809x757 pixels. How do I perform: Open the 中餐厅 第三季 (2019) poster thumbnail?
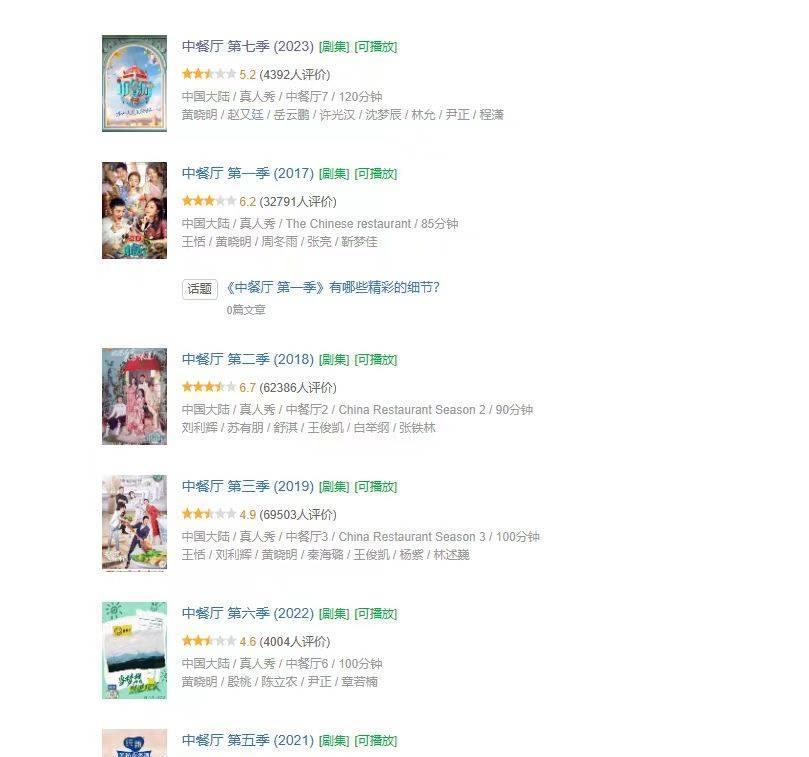pyautogui.click(x=134, y=523)
